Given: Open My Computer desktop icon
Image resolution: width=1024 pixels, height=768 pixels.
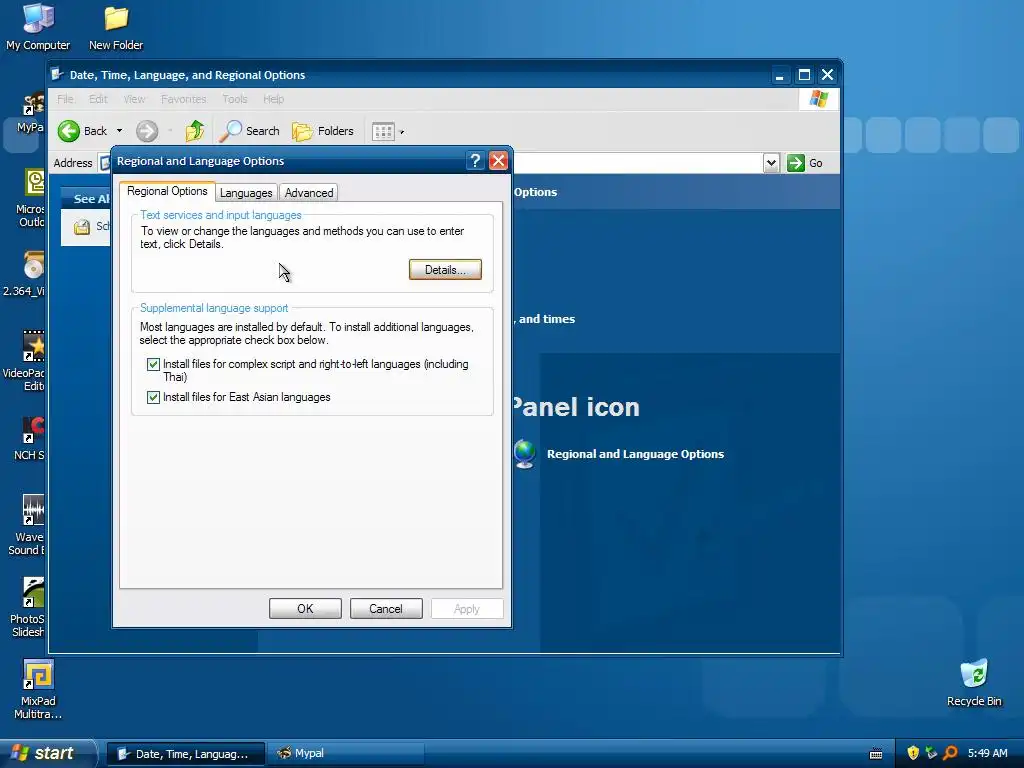Looking at the screenshot, I should point(38,27).
